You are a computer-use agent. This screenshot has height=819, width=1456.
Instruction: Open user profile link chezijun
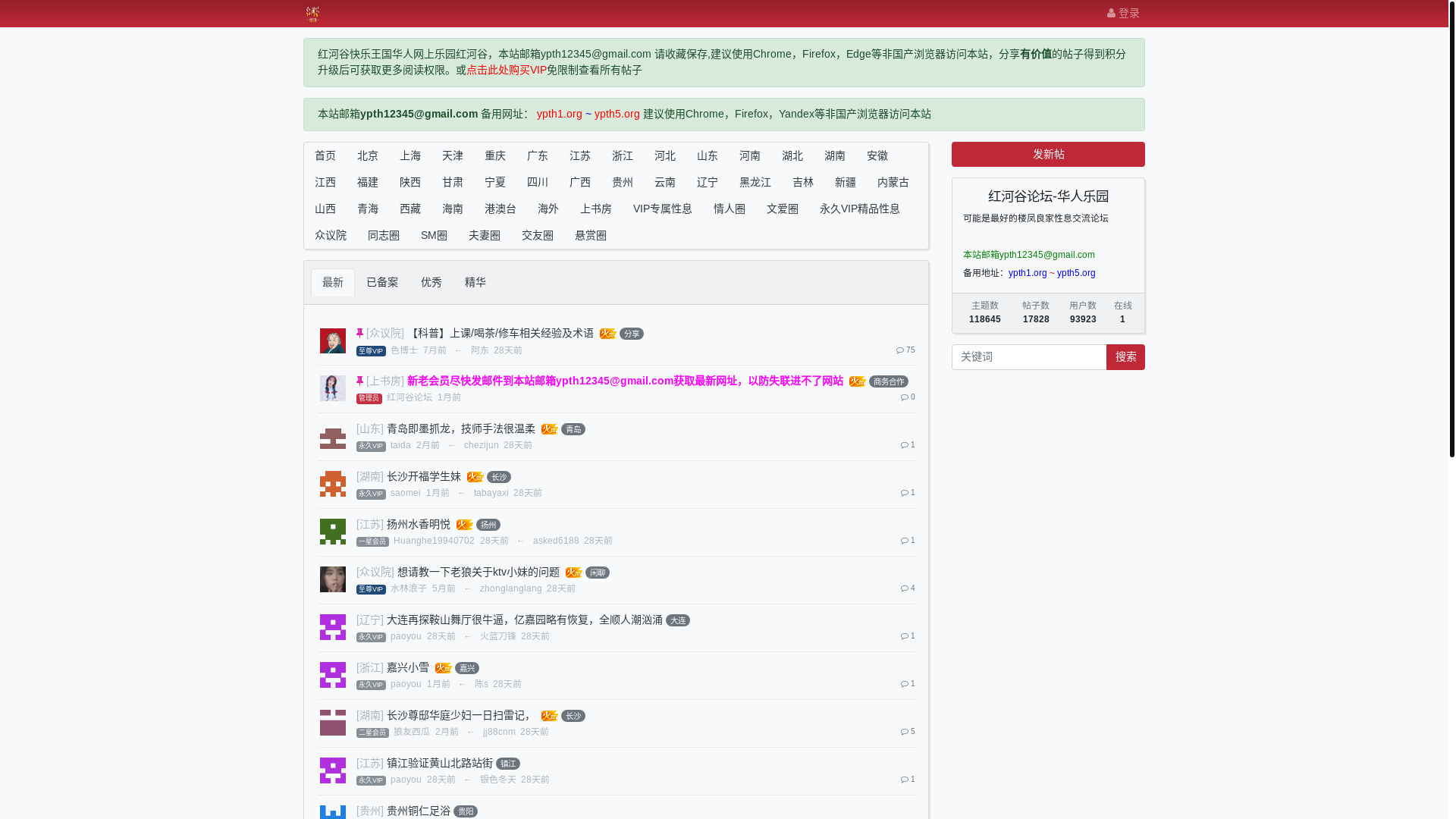pyautogui.click(x=482, y=445)
